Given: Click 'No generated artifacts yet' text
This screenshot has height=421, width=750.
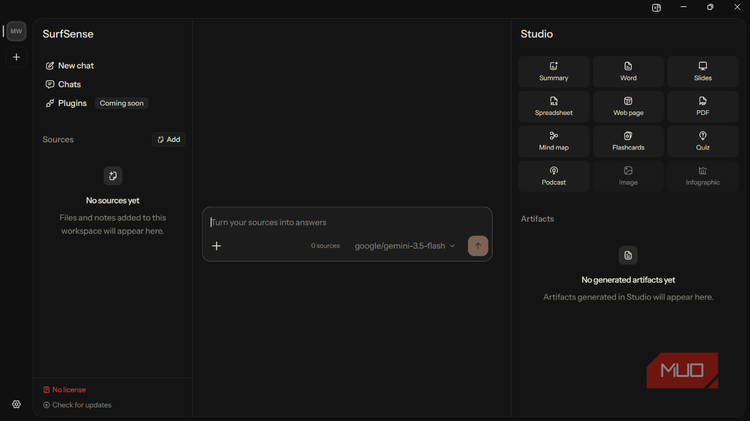Looking at the screenshot, I should 628,280.
